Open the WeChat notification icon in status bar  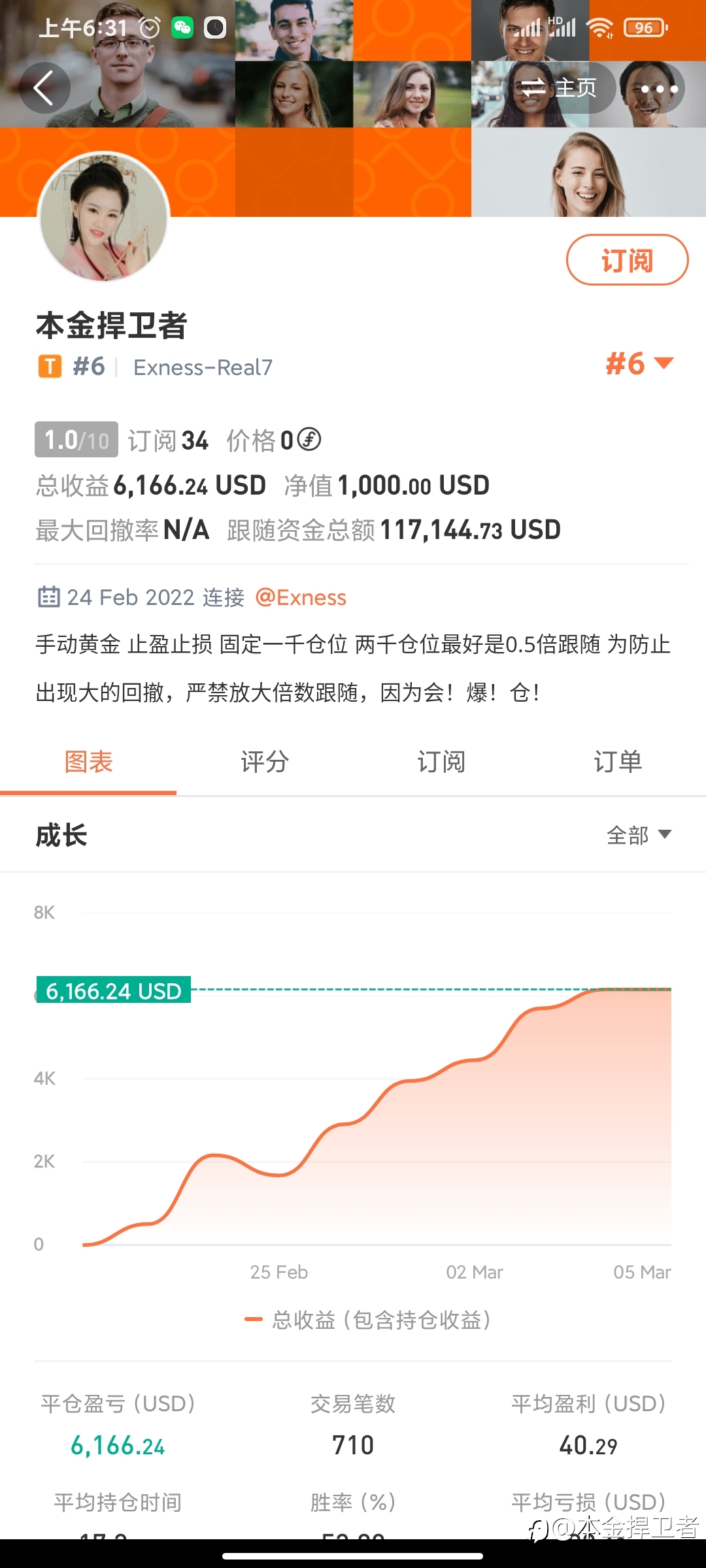[x=182, y=27]
